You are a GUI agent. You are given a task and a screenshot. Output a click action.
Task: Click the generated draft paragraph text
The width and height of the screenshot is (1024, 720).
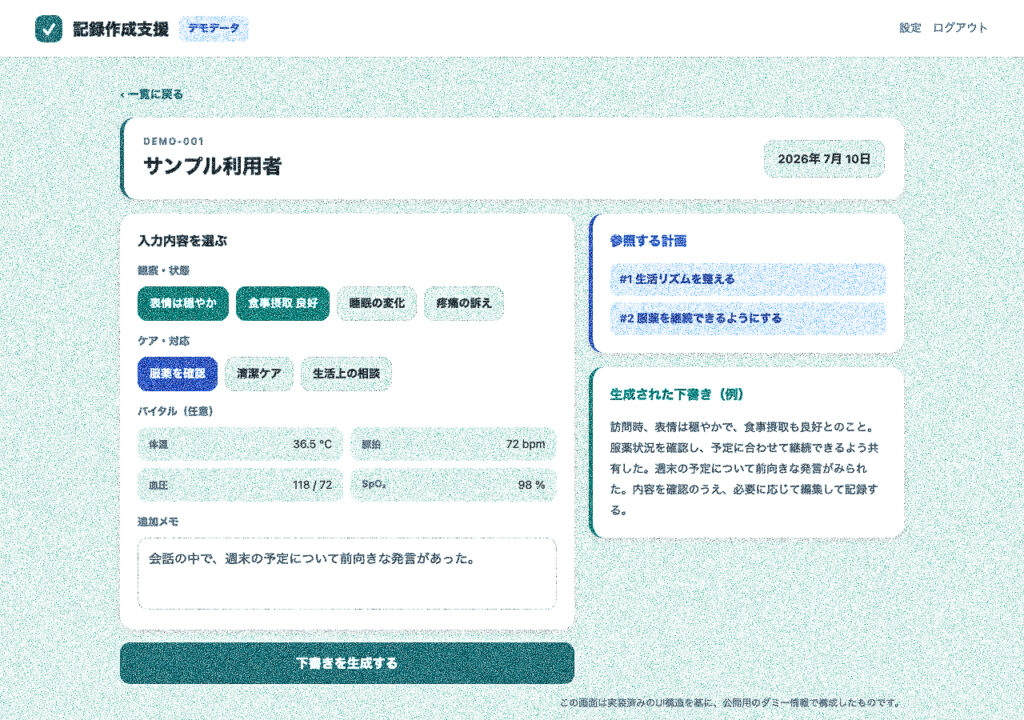pyautogui.click(x=744, y=468)
